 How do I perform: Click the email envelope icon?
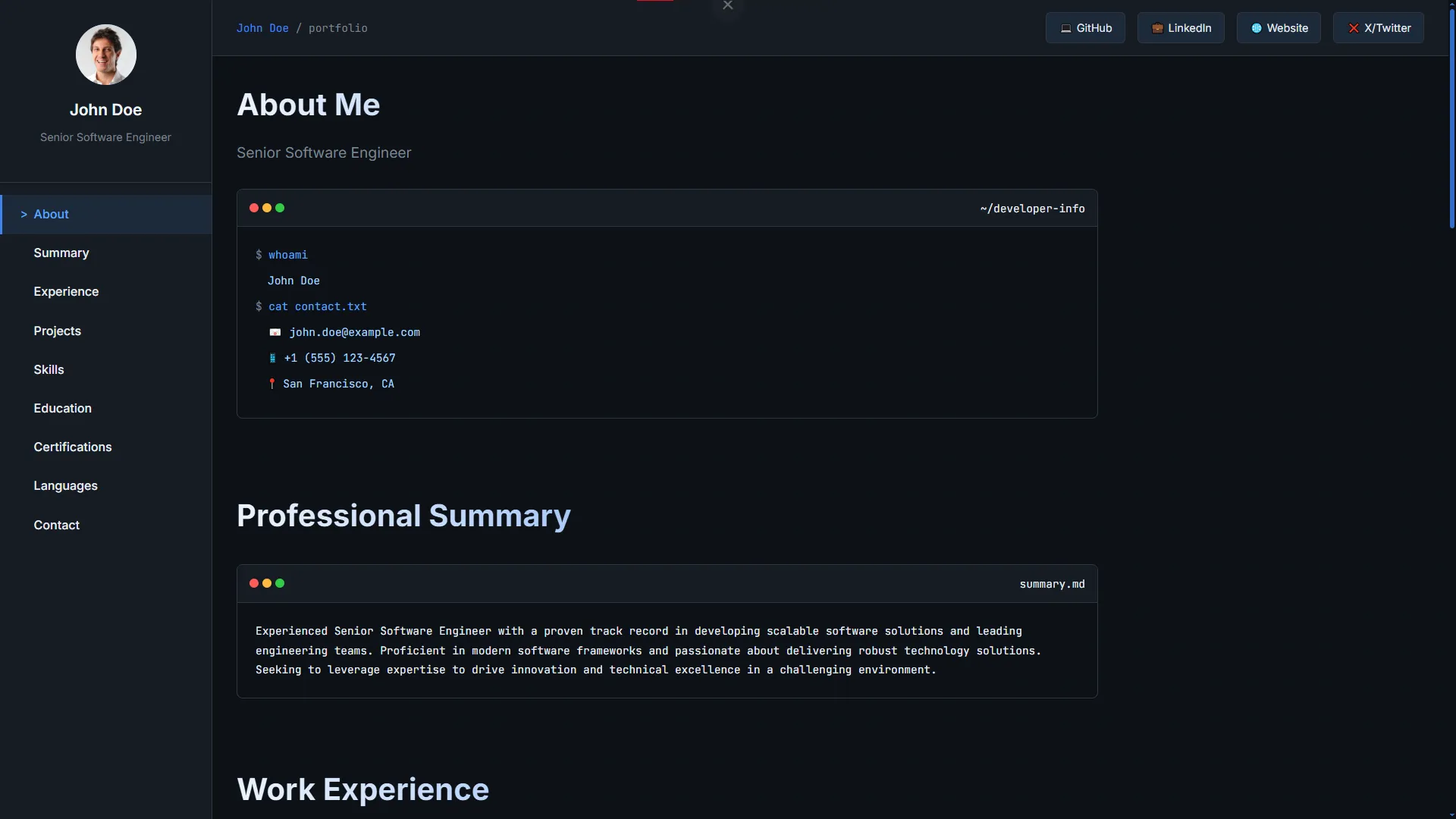(x=275, y=332)
